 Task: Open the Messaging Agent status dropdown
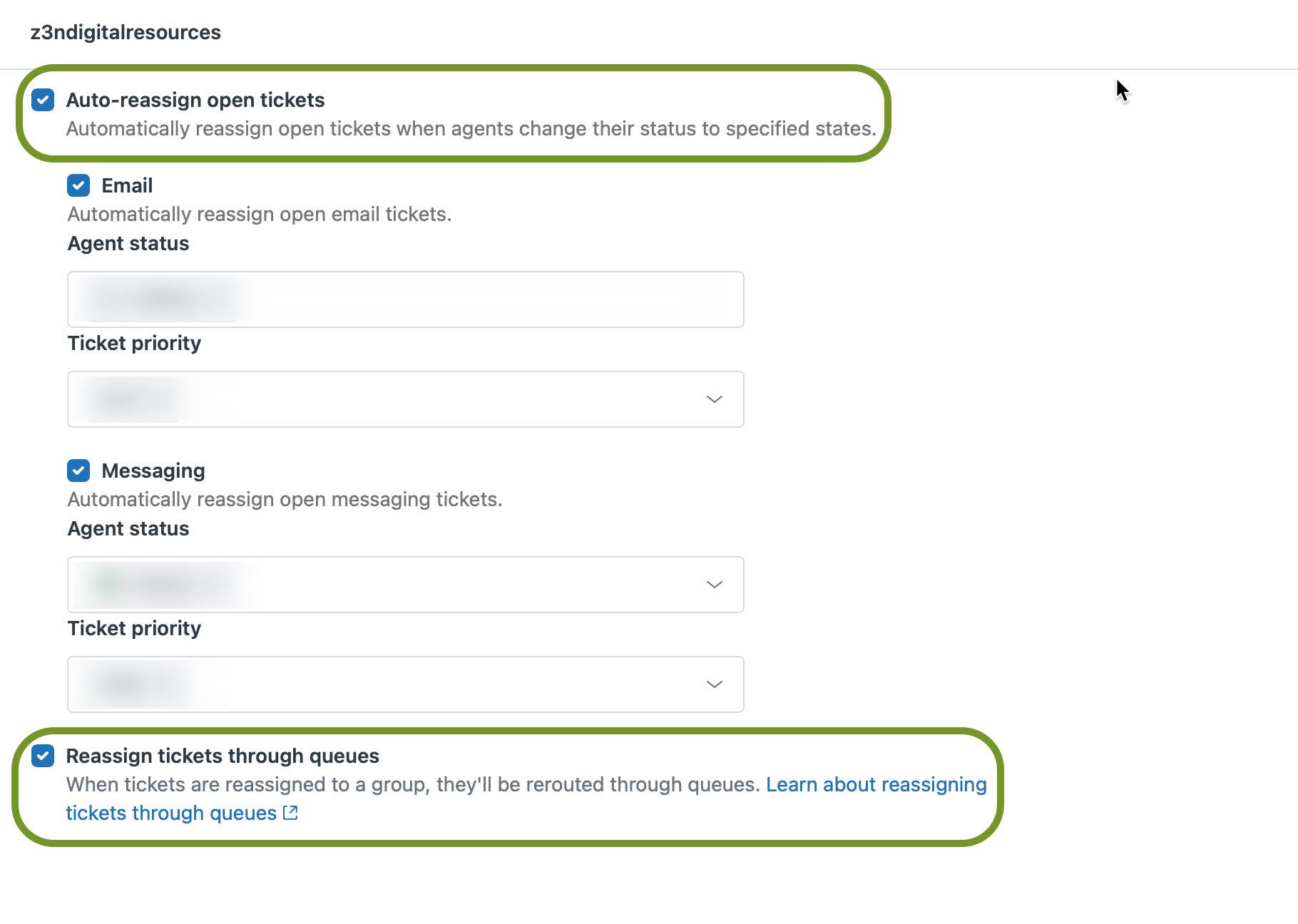[x=405, y=585]
